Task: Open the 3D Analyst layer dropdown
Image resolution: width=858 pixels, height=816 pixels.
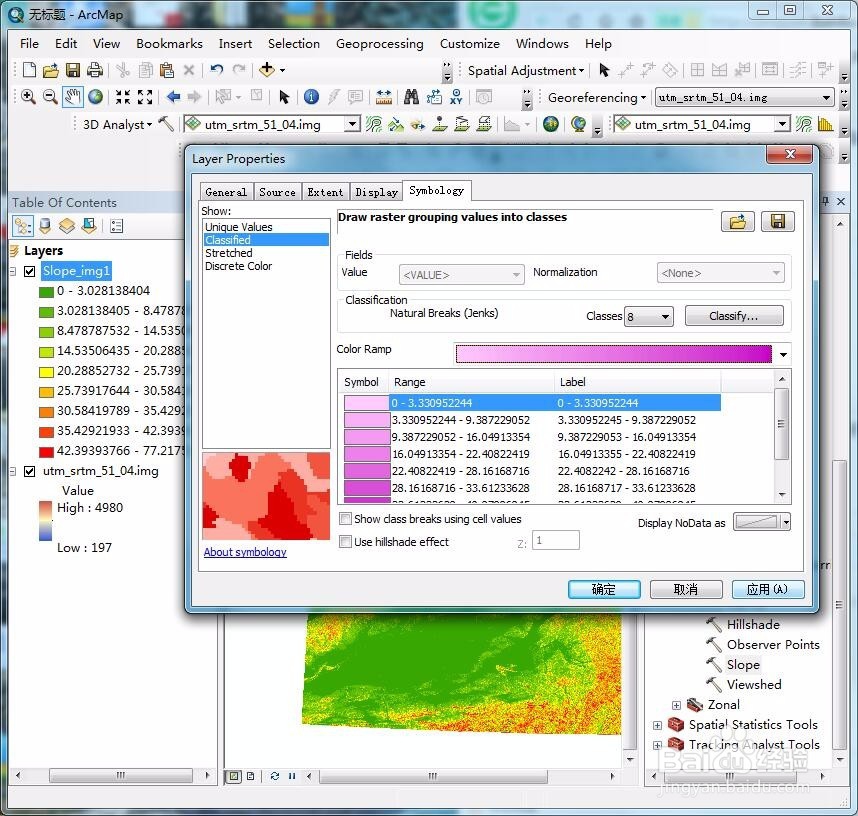Action: click(x=353, y=124)
